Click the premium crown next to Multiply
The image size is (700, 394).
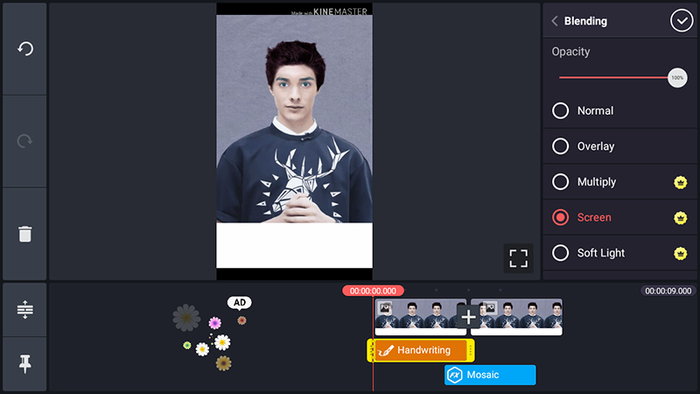pos(680,182)
